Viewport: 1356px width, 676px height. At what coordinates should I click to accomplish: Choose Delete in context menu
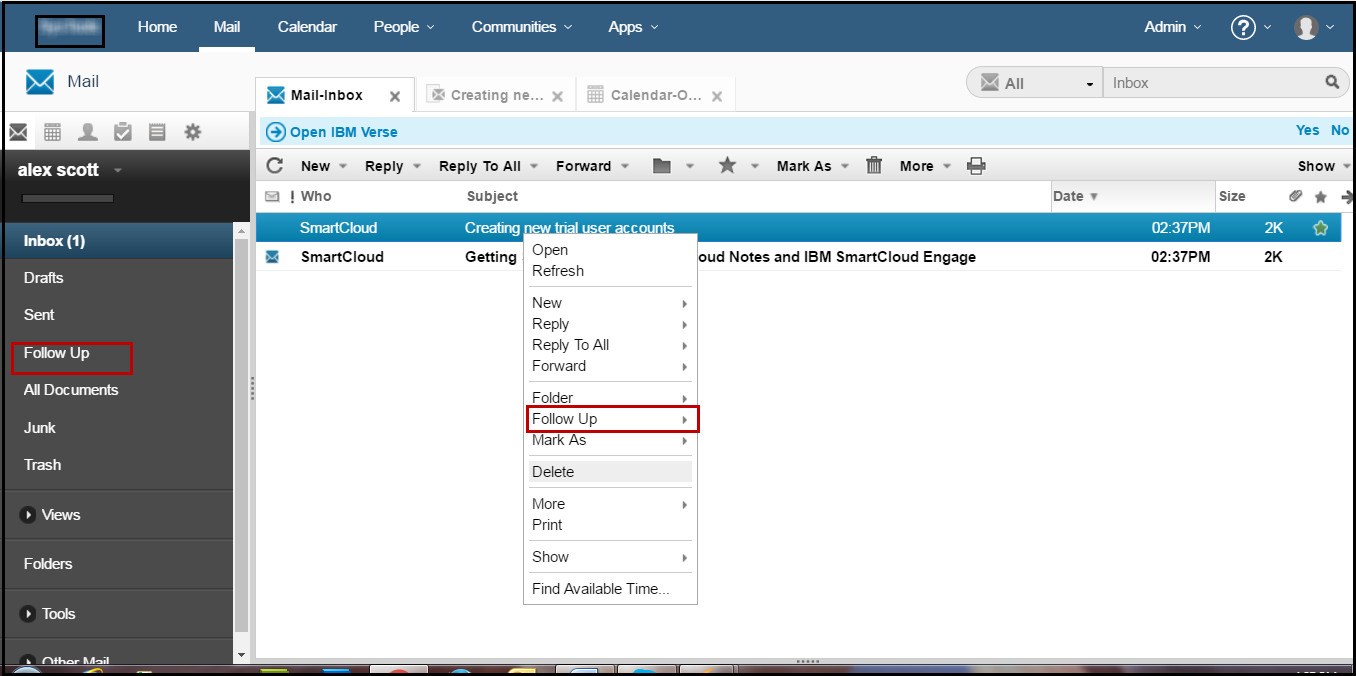click(610, 472)
